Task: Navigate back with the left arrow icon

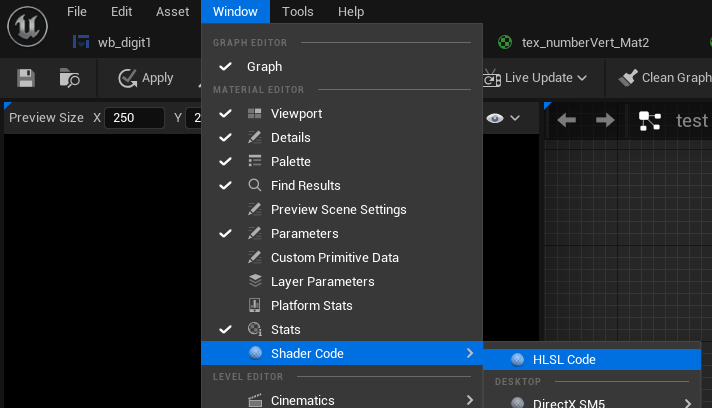Action: click(x=566, y=121)
